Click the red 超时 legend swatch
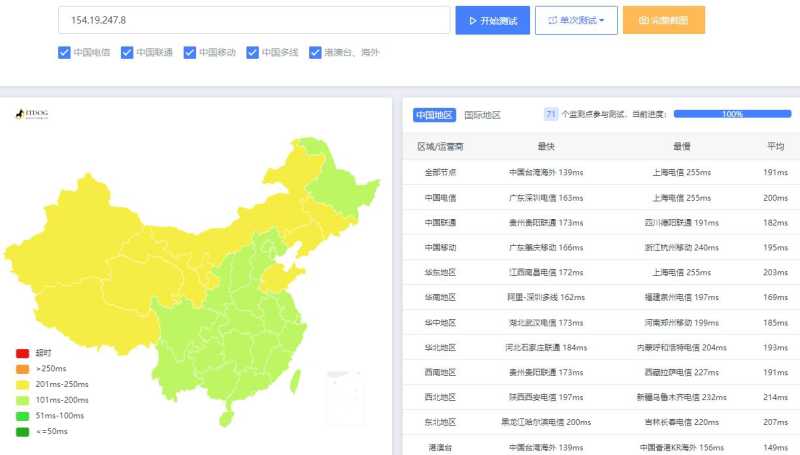The image size is (800, 455). (22, 353)
